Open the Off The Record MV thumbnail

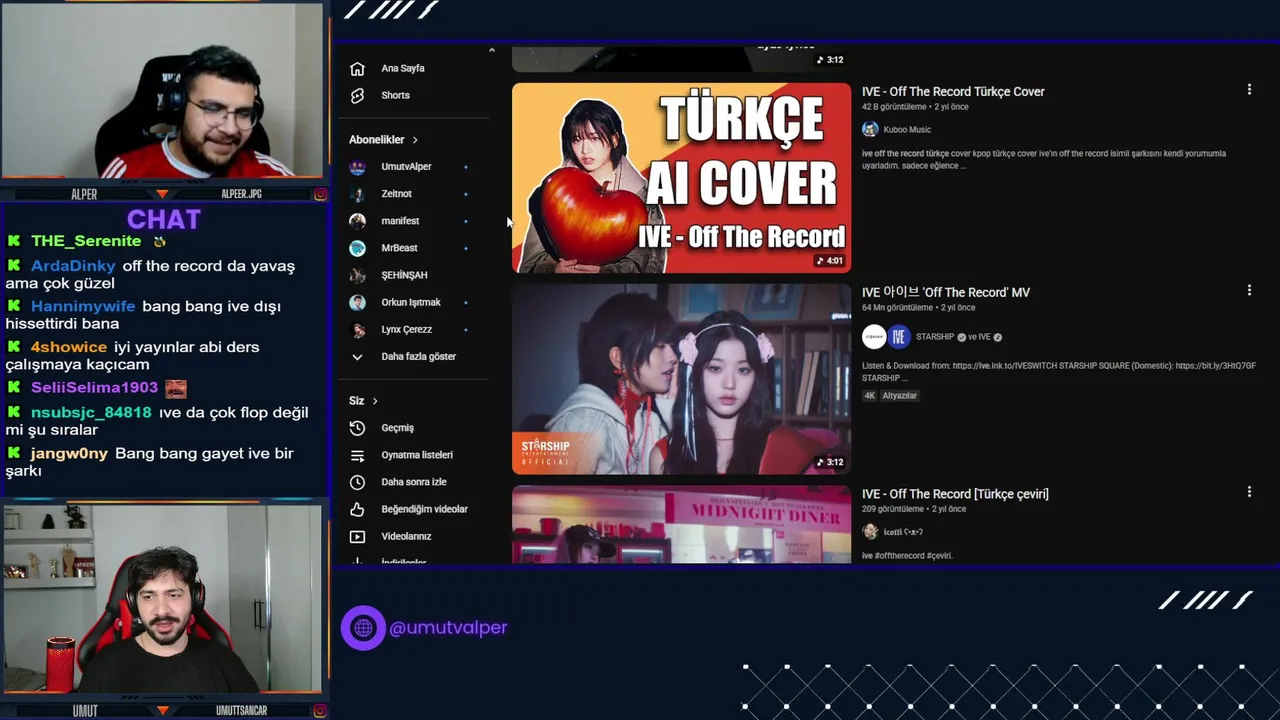[x=681, y=379]
